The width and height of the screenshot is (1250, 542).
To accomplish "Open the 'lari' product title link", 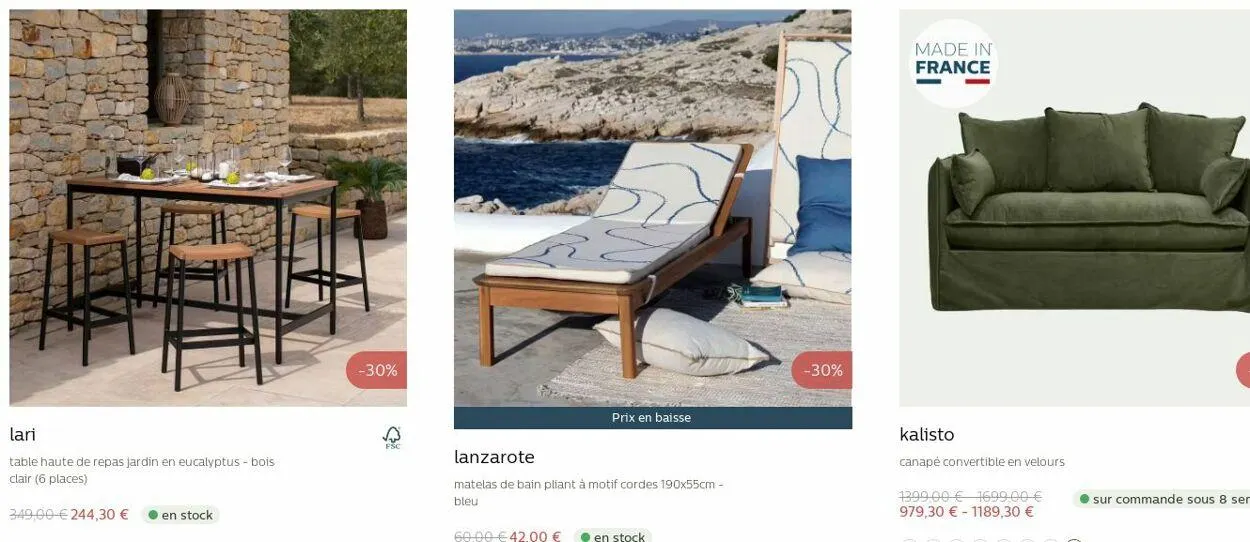I will (22, 434).
